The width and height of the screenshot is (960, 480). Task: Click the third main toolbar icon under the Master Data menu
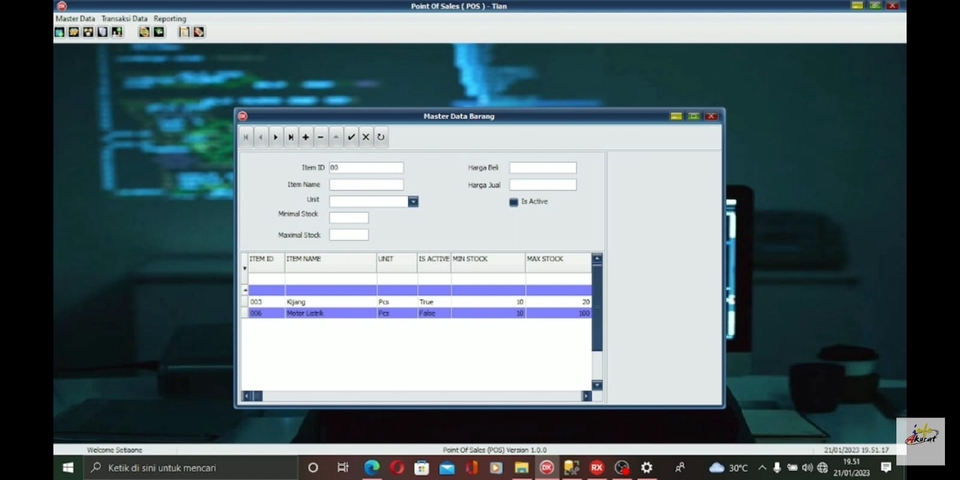click(88, 32)
